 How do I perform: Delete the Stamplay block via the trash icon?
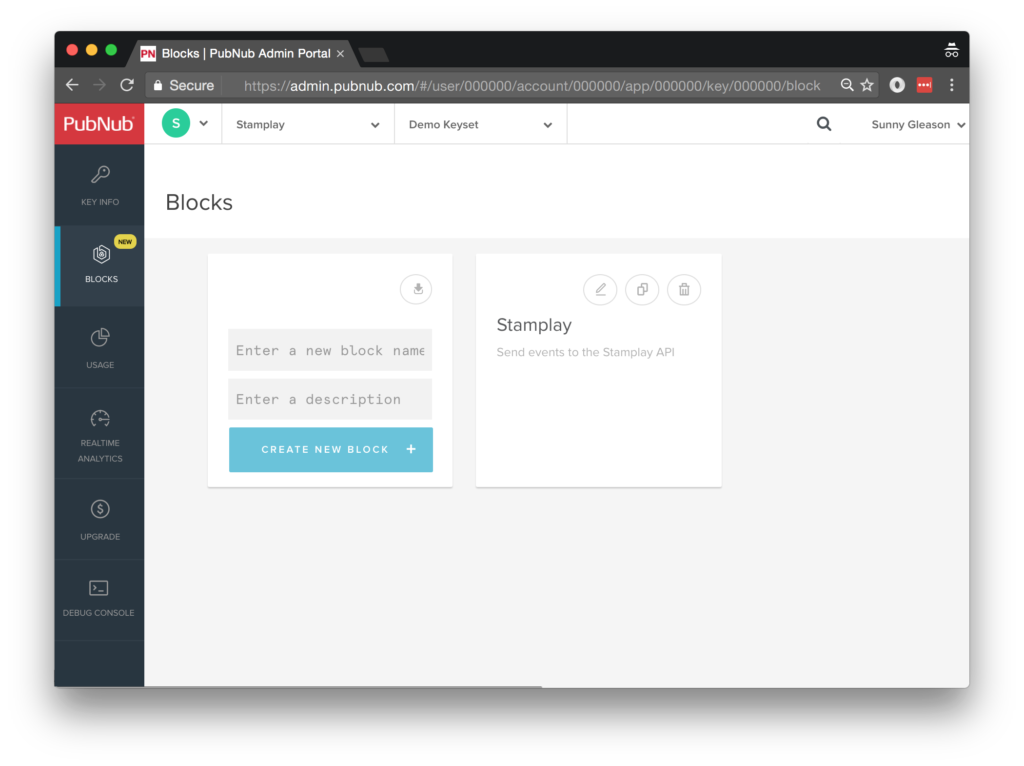(684, 289)
